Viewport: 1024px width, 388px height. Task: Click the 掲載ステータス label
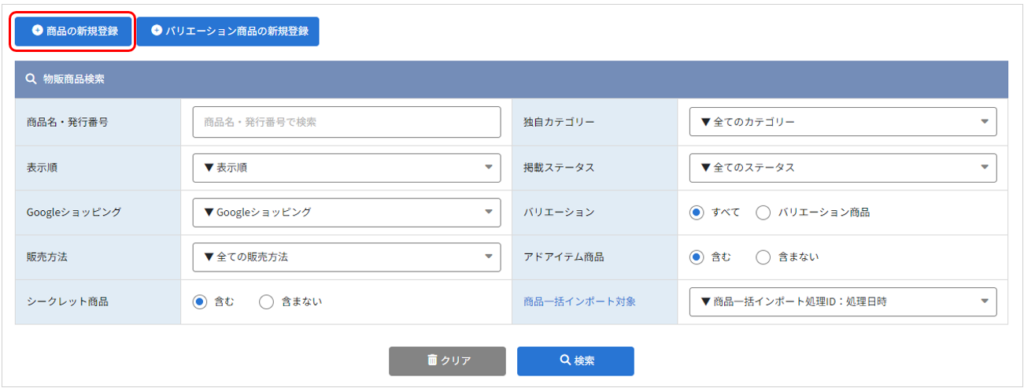pyautogui.click(x=559, y=167)
